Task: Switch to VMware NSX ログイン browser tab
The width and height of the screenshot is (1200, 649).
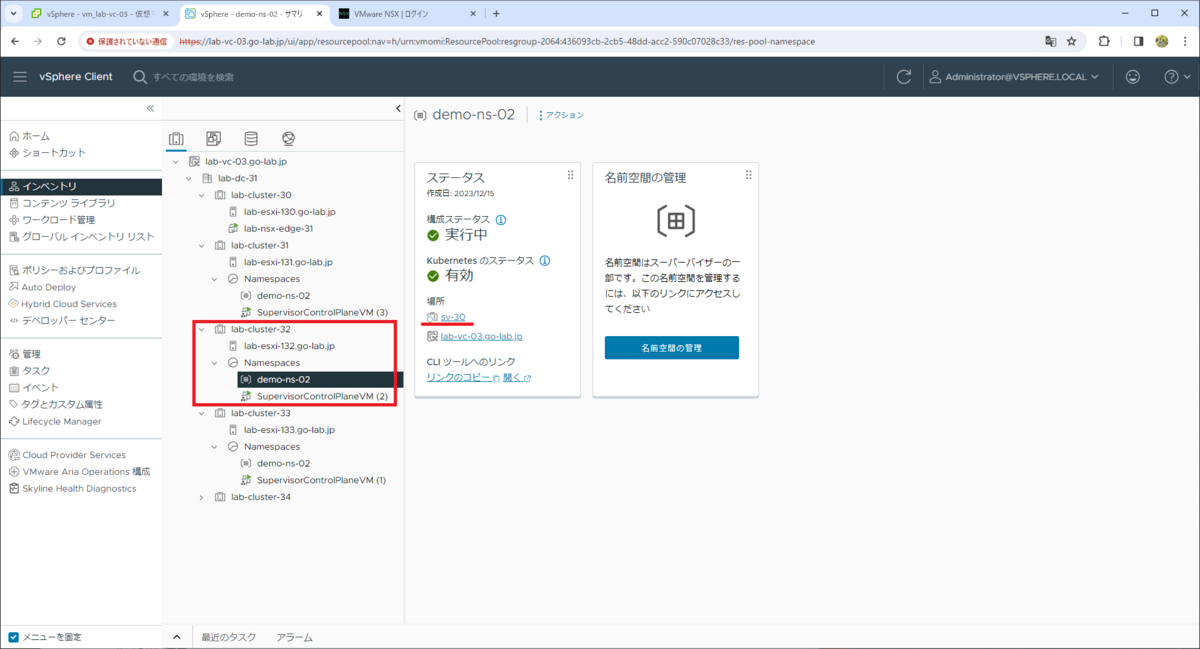Action: pyautogui.click(x=406, y=14)
